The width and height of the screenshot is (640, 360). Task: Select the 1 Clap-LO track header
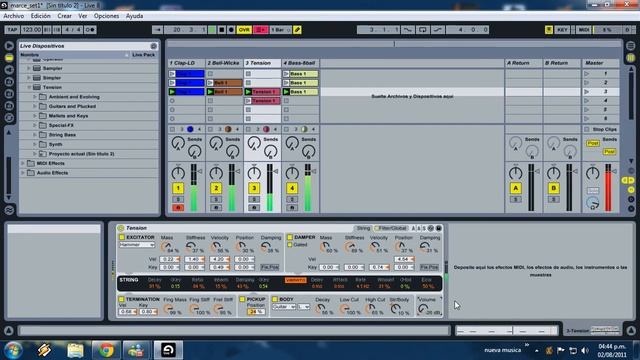[186, 63]
